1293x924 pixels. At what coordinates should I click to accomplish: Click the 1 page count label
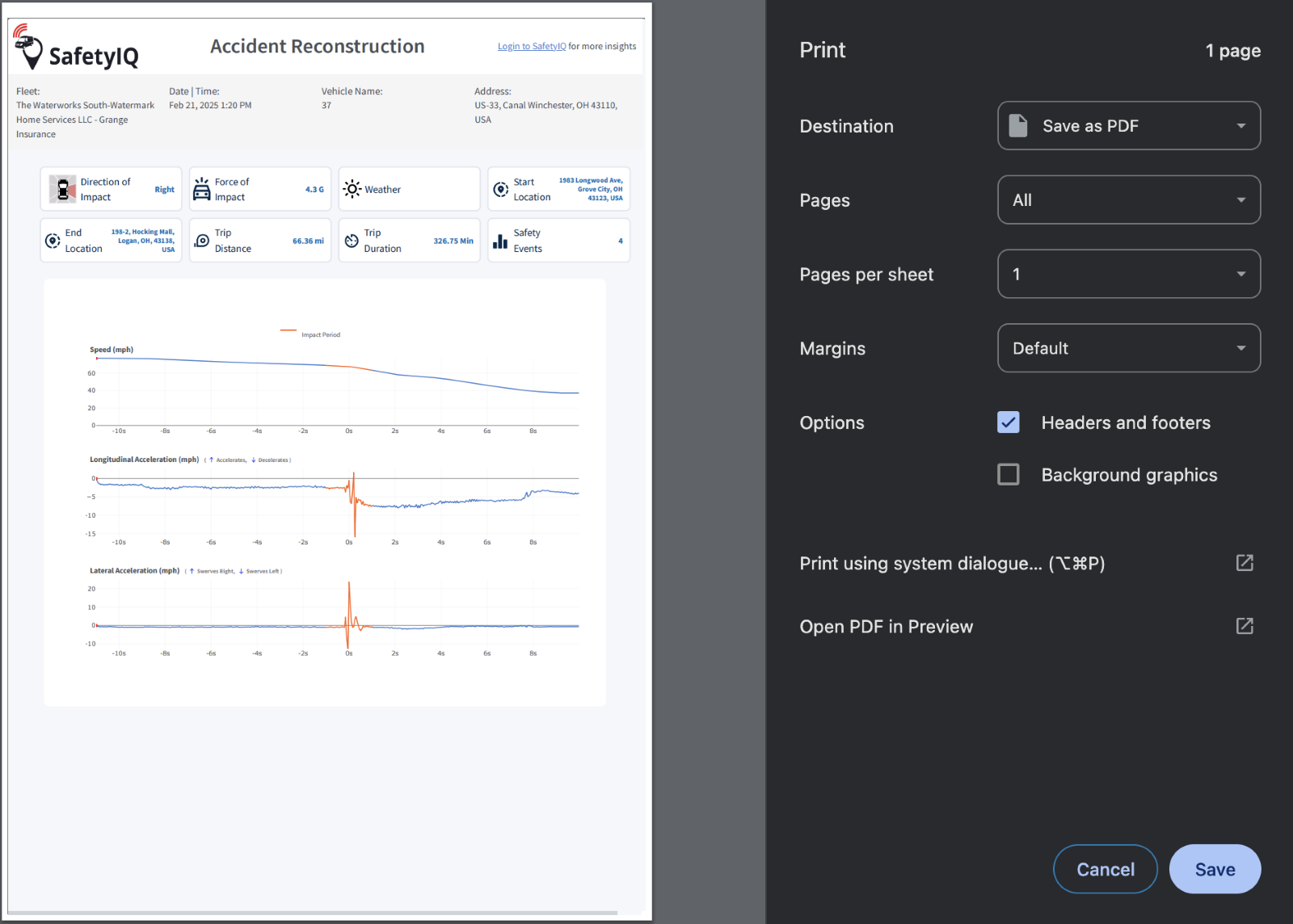tap(1233, 50)
